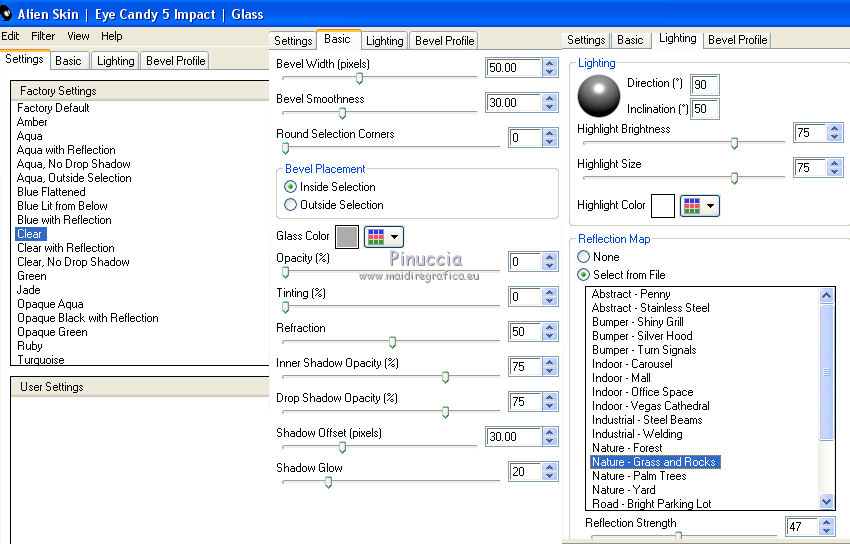This screenshot has height=544, width=850.
Task: Open the Highlight Color palette grid dropdown
Action: pyautogui.click(x=700, y=206)
